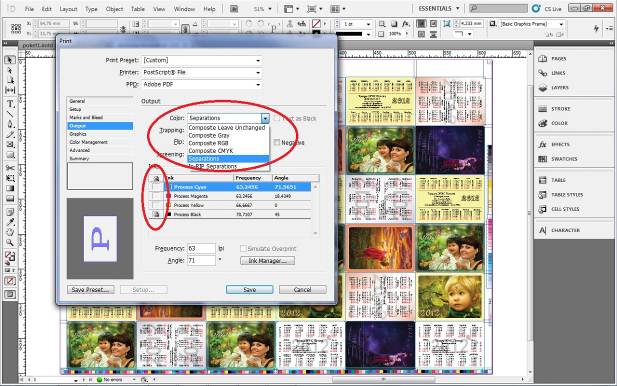617x386 pixels.
Task: Toggle printer icon for Process Magenta ink
Action: coord(156,196)
